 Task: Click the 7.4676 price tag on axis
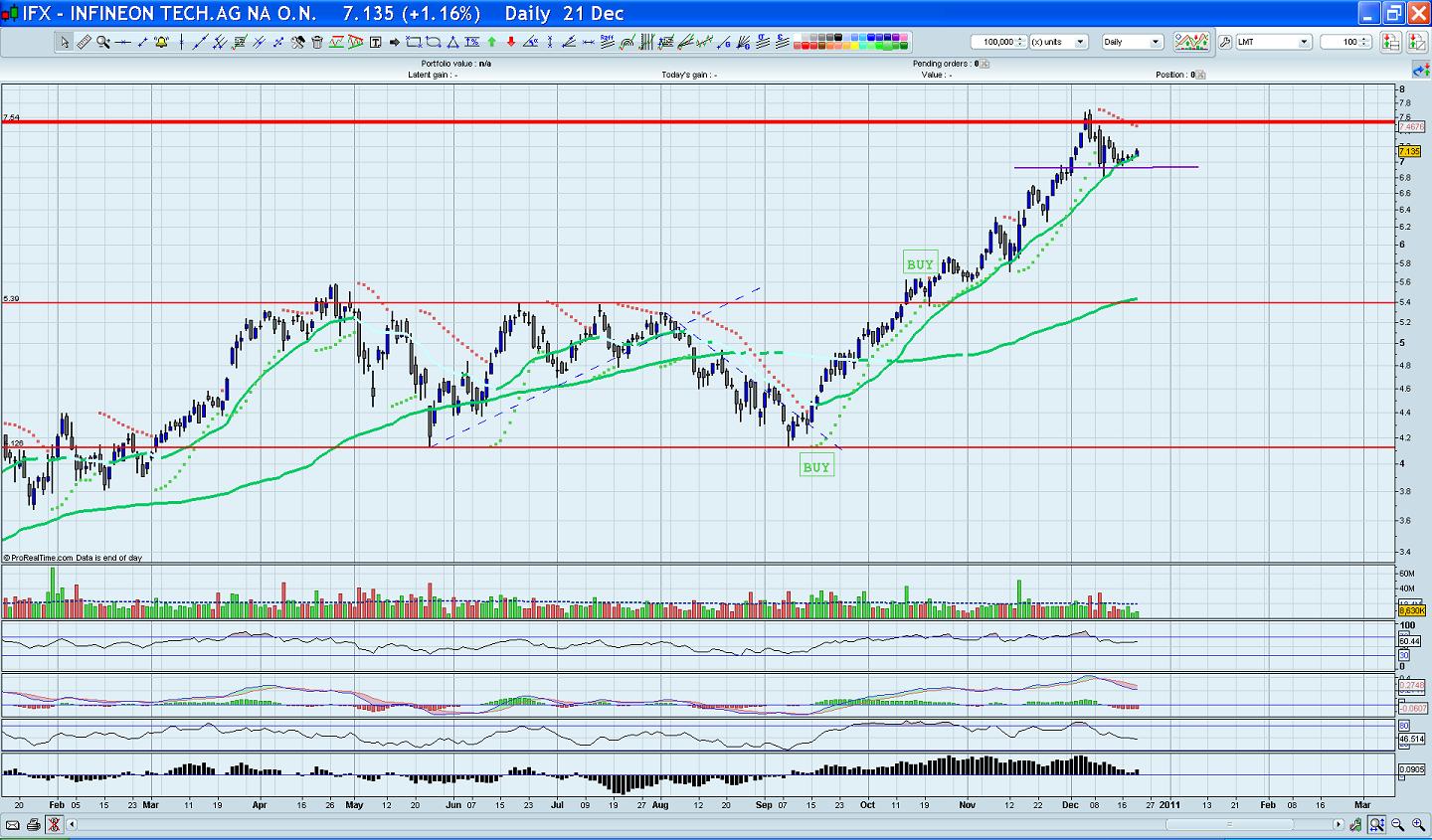[1411, 127]
